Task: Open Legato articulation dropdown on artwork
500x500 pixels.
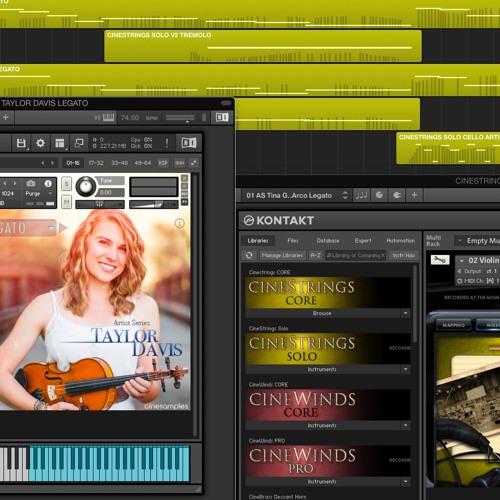Action: [51, 228]
